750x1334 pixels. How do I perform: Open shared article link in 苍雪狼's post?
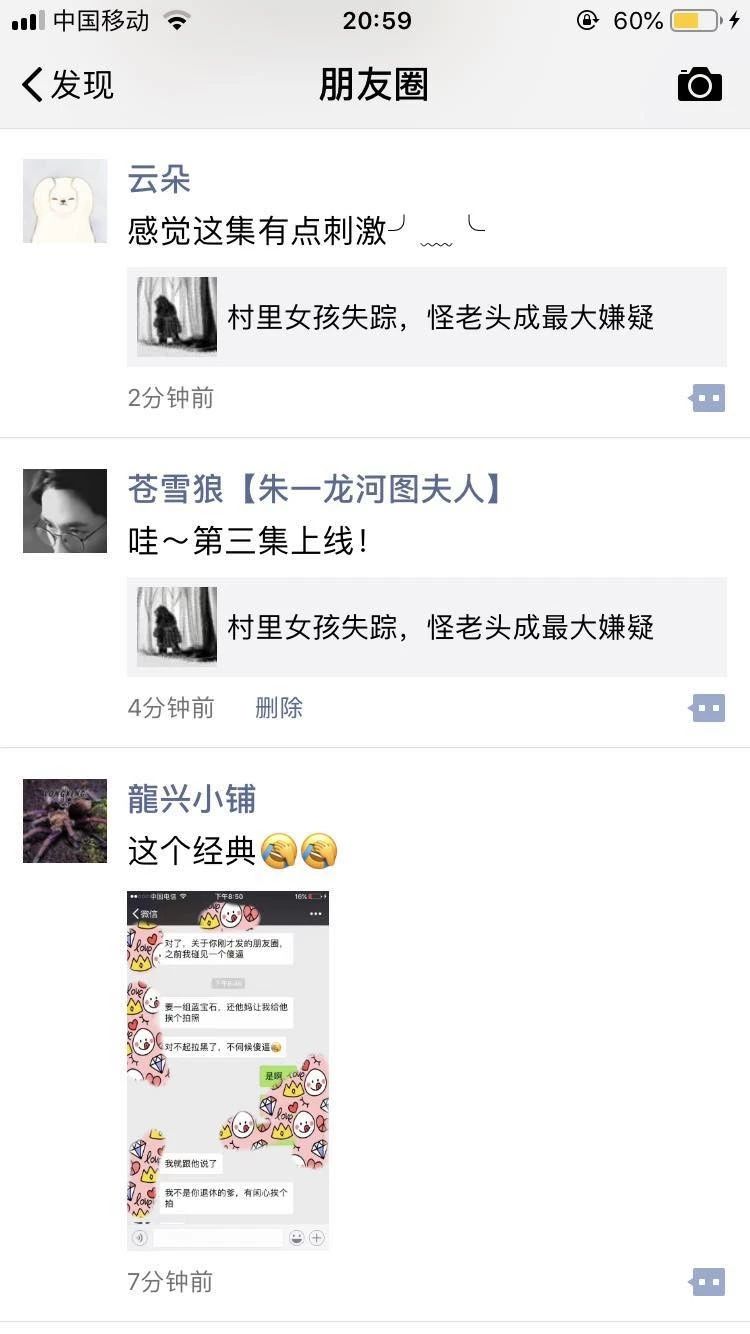(427, 627)
